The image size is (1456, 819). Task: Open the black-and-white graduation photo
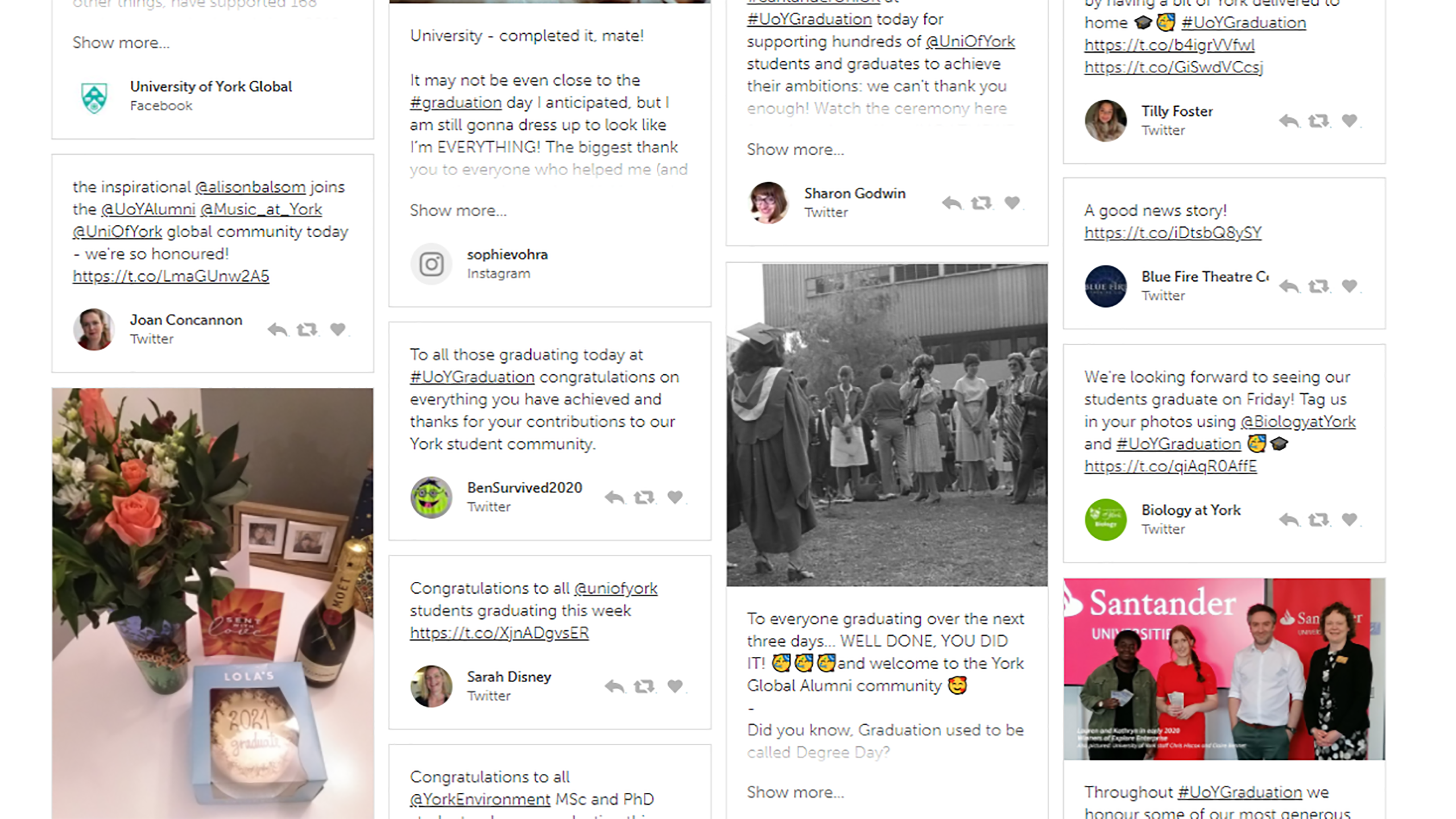point(887,425)
